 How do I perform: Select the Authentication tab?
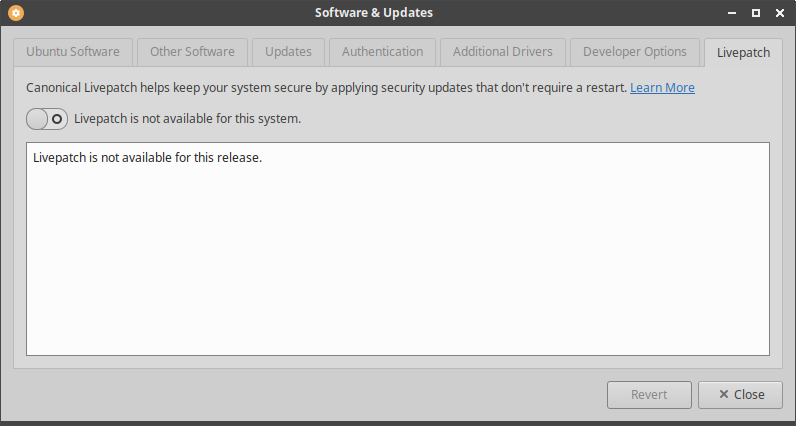[x=382, y=52]
